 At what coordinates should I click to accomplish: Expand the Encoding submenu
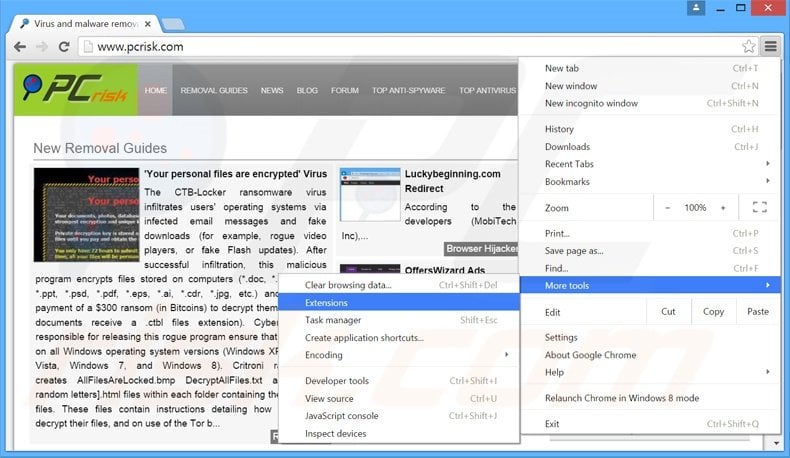(x=399, y=355)
